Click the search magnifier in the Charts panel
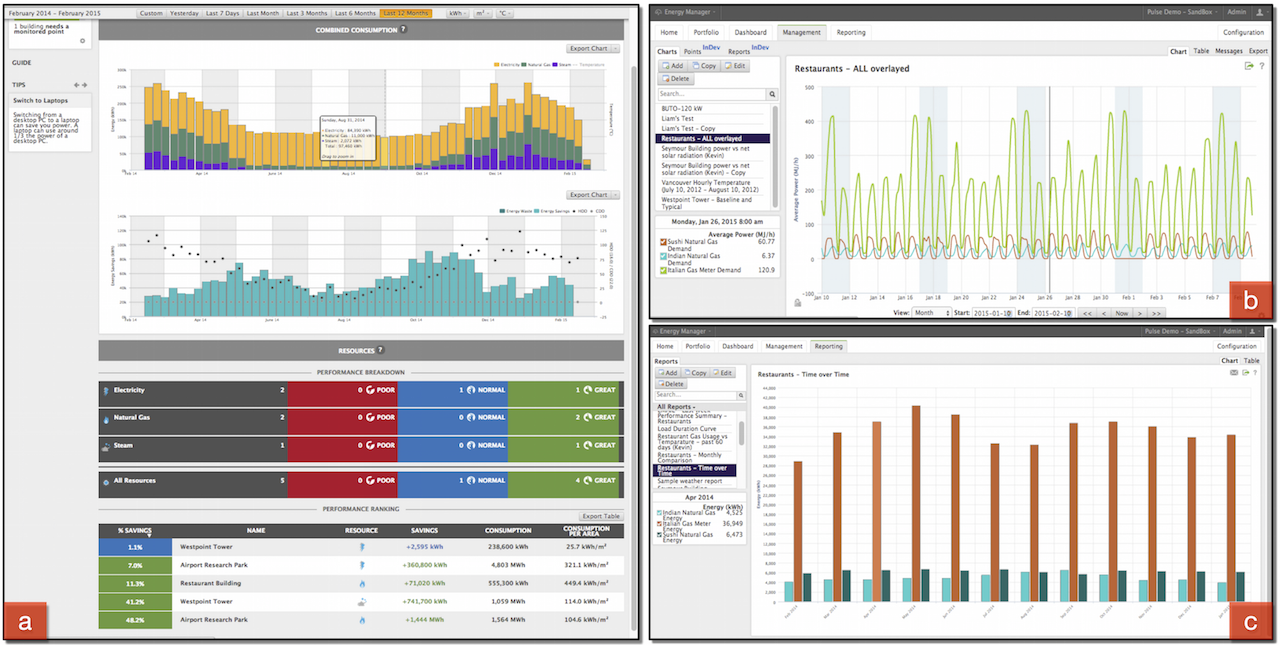 [x=772, y=94]
